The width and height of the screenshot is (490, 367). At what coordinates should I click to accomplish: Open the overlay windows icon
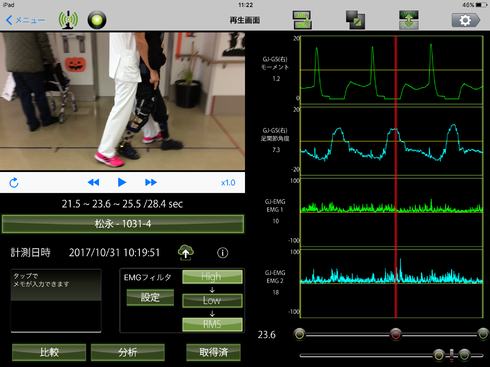pos(355,20)
